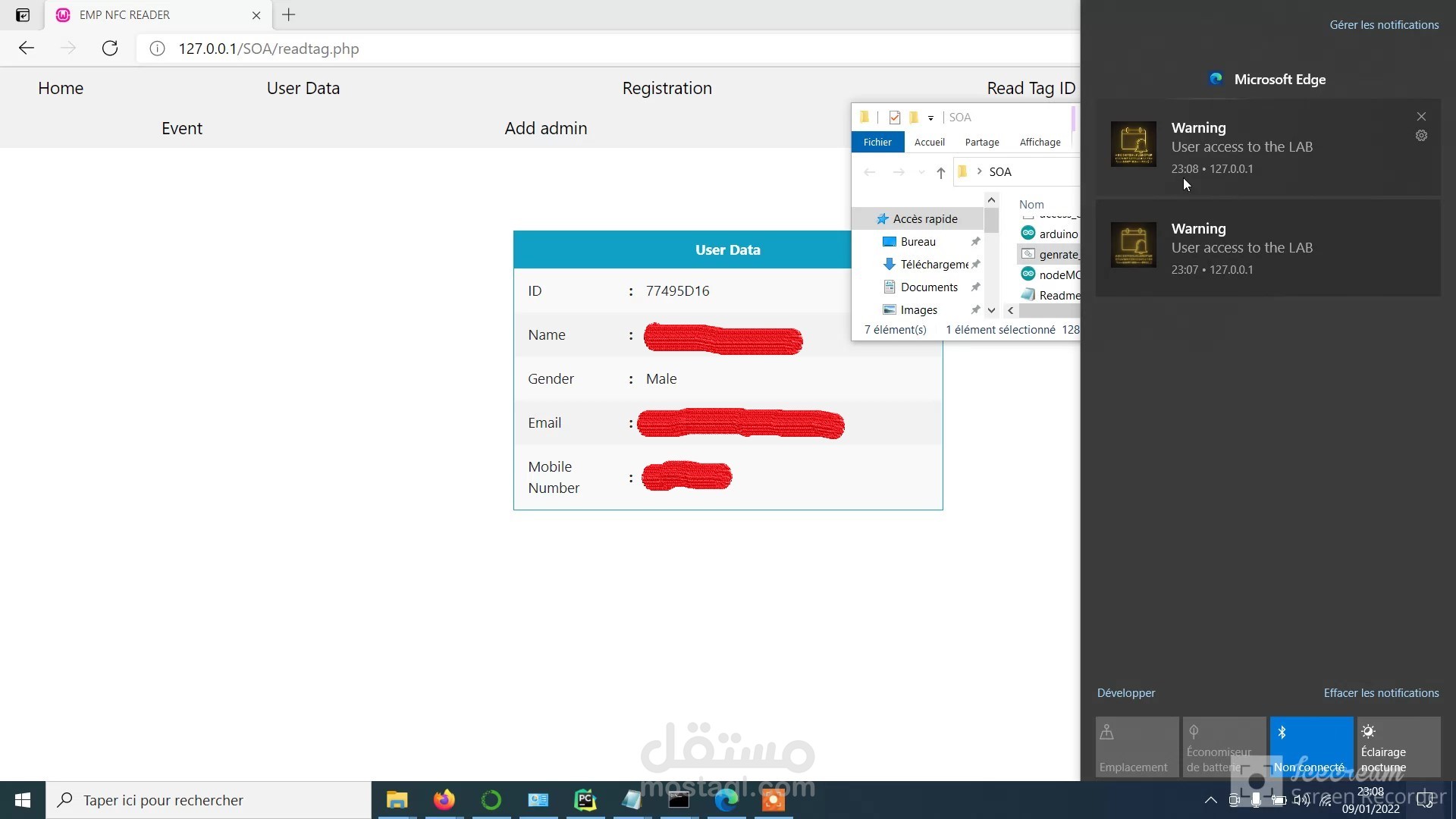Viewport: 1456px width, 819px height.
Task: Open settings gear on the 23:08 notification
Action: coord(1421,136)
